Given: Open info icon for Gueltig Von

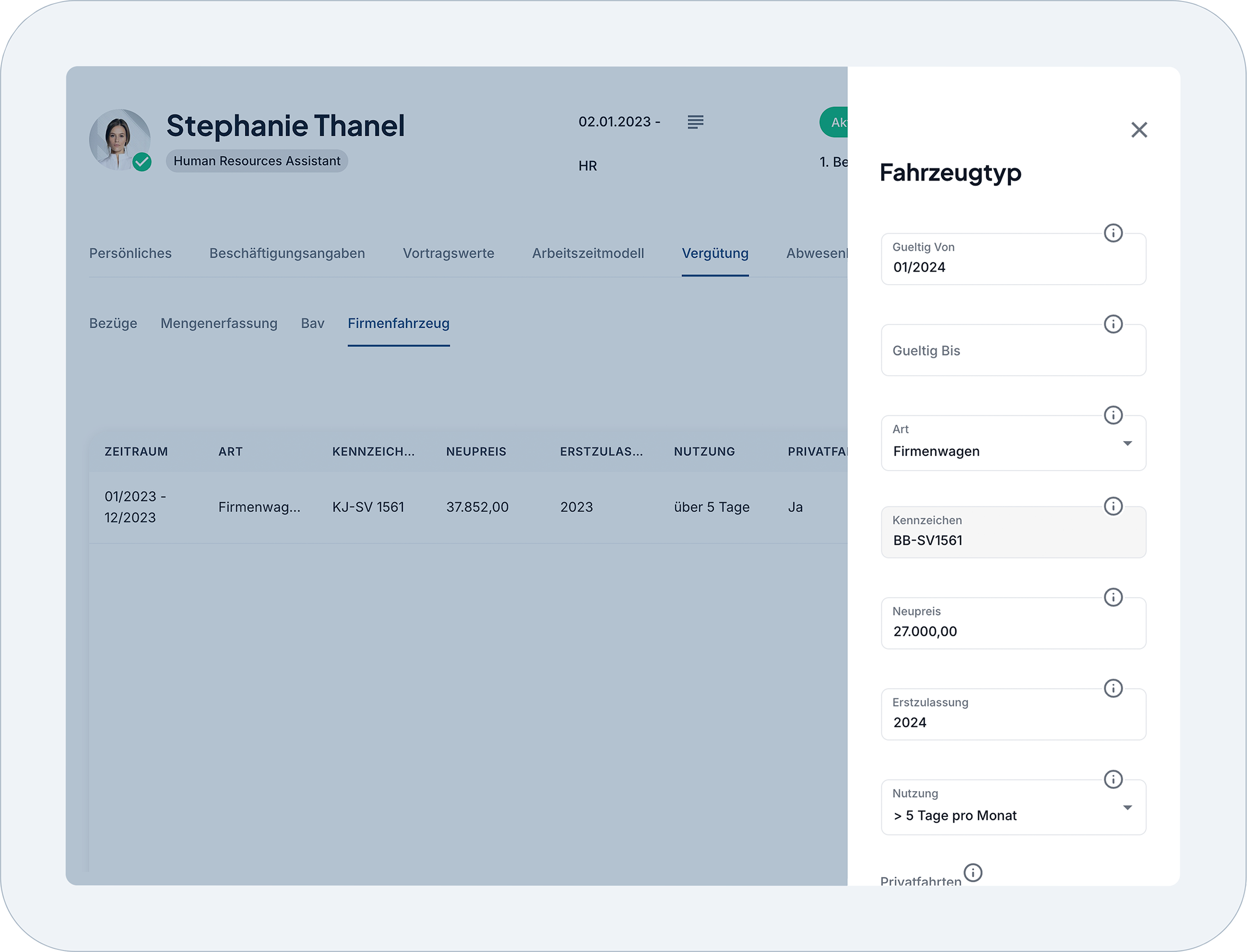Looking at the screenshot, I should click(1113, 233).
